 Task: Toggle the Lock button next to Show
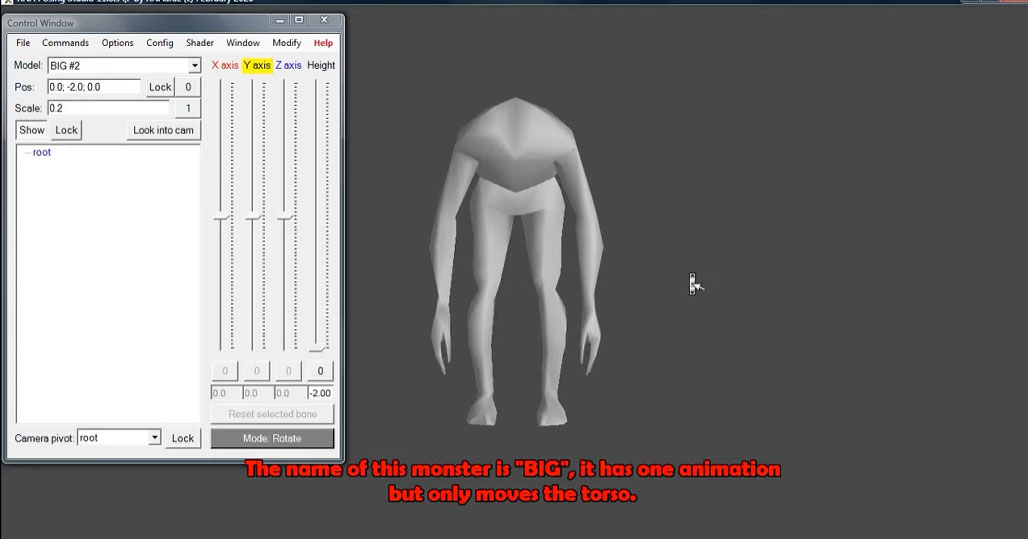coord(66,130)
